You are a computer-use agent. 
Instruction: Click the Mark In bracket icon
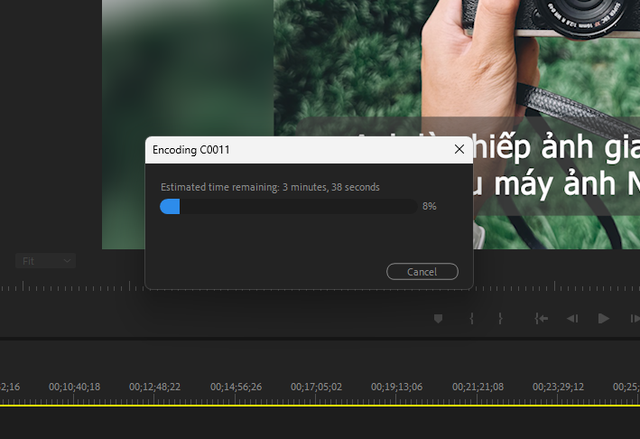coord(471,318)
